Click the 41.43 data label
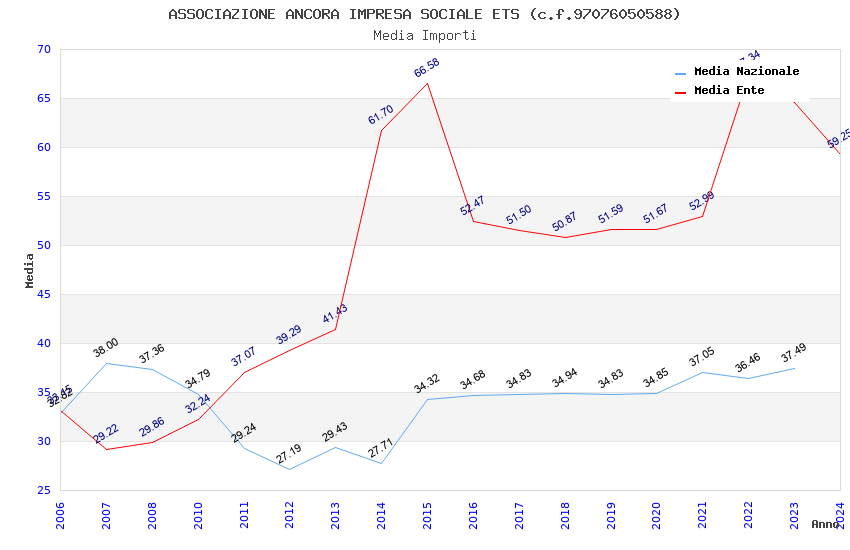This screenshot has width=850, height=550. 335,314
